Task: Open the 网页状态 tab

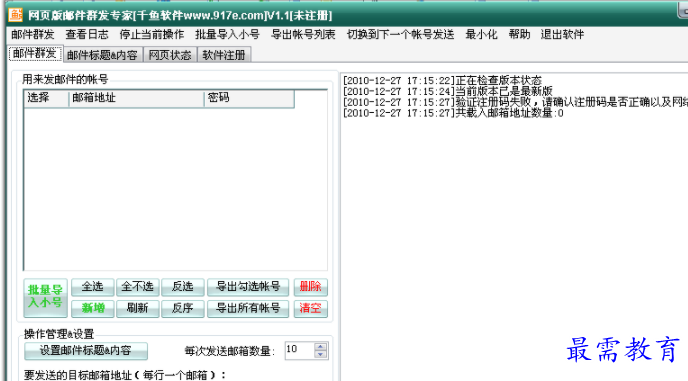Action: pyautogui.click(x=170, y=55)
